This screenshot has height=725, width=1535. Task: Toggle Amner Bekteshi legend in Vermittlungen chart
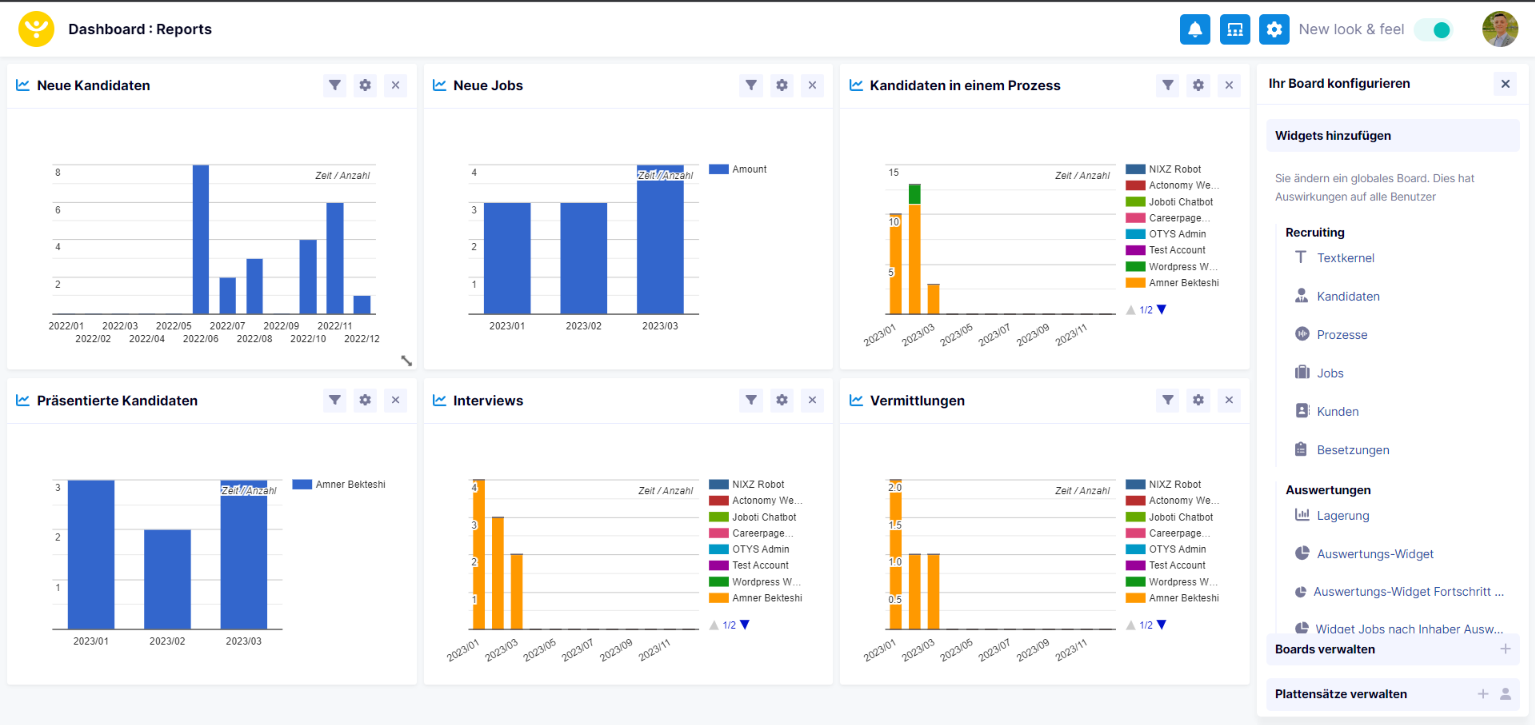[1183, 598]
